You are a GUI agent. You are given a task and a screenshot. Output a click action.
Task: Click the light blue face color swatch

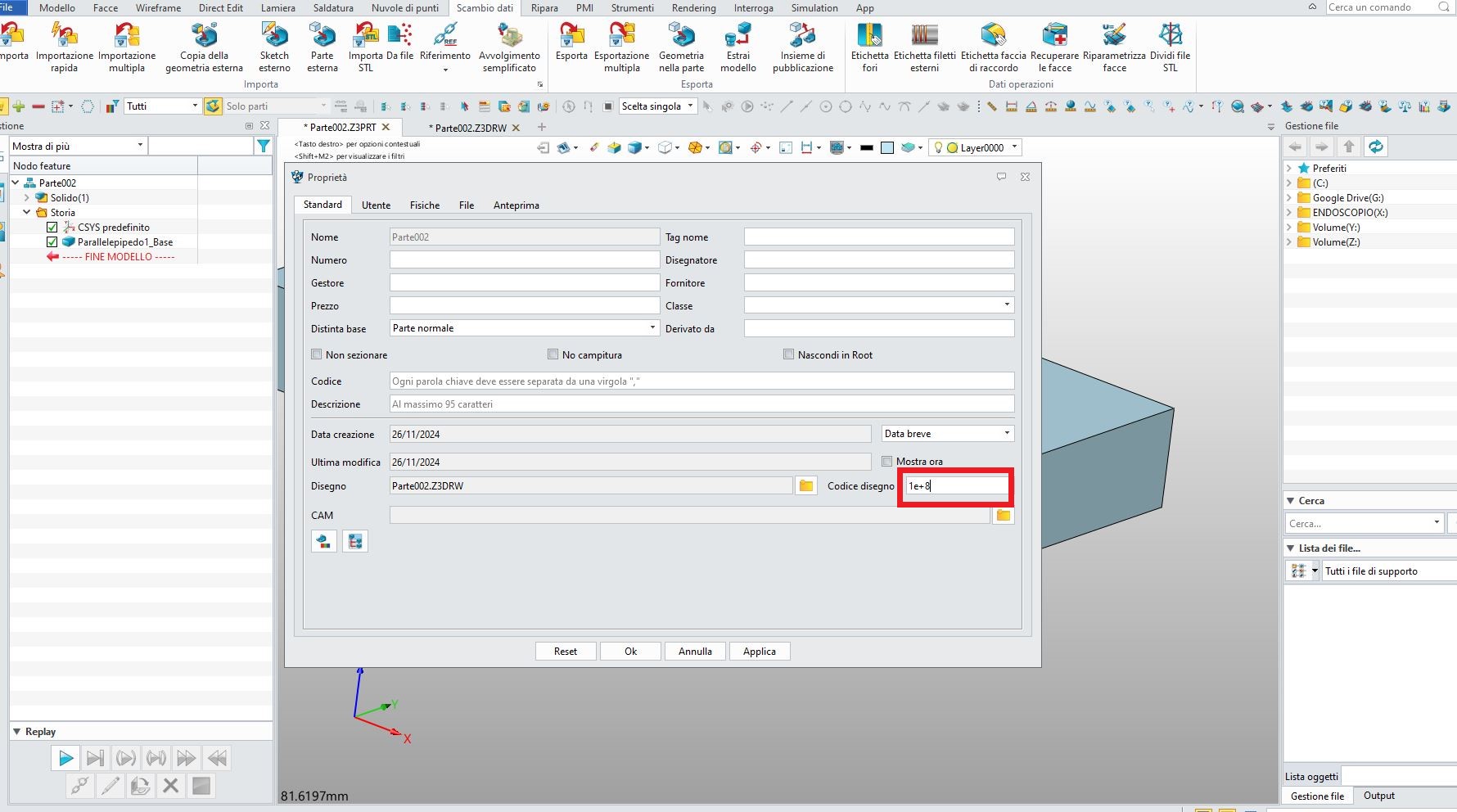pyautogui.click(x=887, y=148)
